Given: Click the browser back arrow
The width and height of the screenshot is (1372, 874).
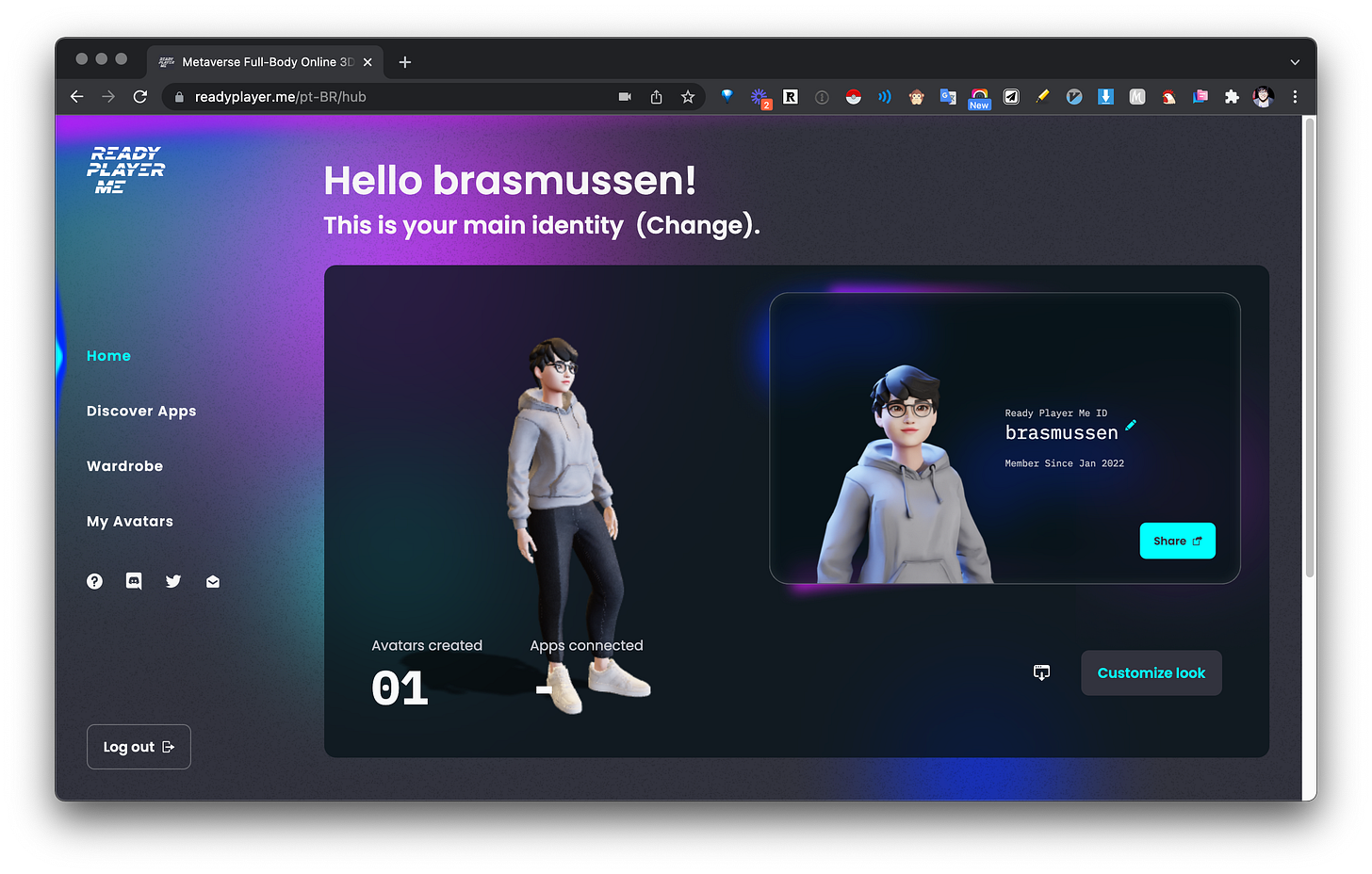Looking at the screenshot, I should [77, 97].
